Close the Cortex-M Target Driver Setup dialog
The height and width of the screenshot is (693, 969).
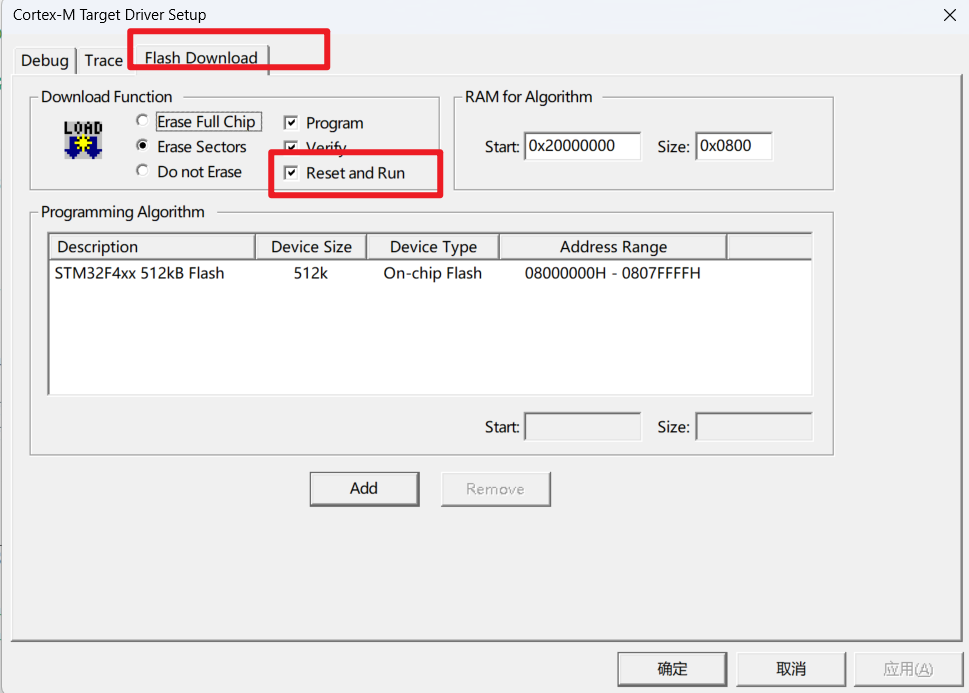pyautogui.click(x=950, y=15)
